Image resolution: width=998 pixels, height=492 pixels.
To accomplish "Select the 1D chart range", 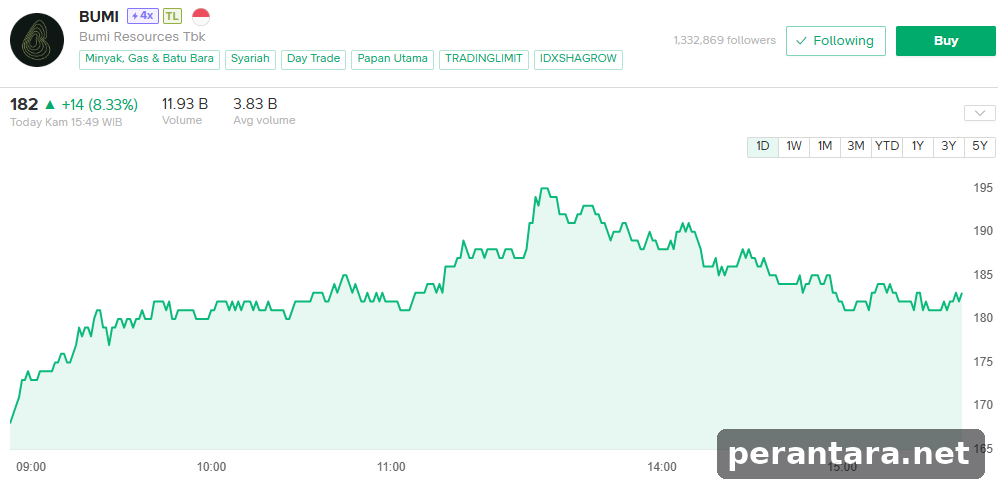I will tap(763, 146).
